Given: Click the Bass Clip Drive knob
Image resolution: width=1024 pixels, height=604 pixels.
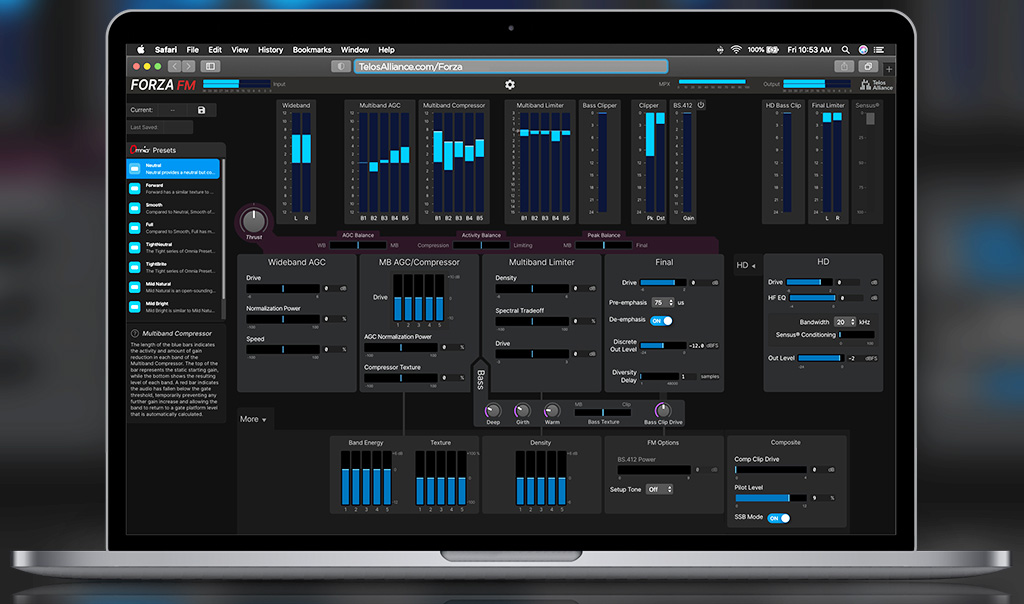Looking at the screenshot, I should [663, 410].
